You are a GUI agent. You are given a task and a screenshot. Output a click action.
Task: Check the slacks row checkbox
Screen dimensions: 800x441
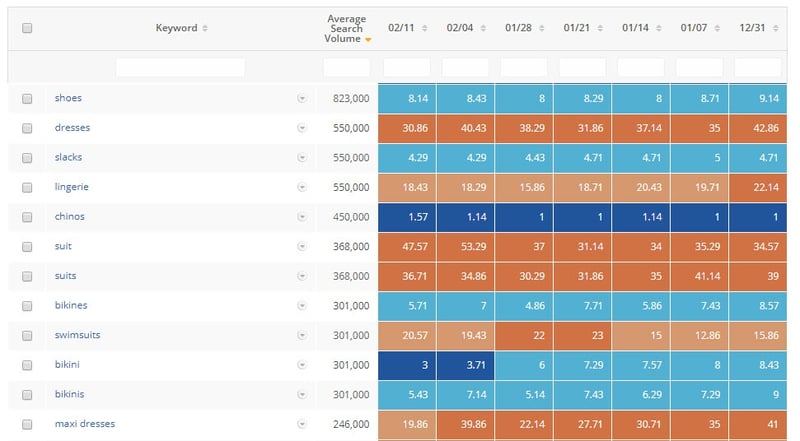tap(27, 158)
